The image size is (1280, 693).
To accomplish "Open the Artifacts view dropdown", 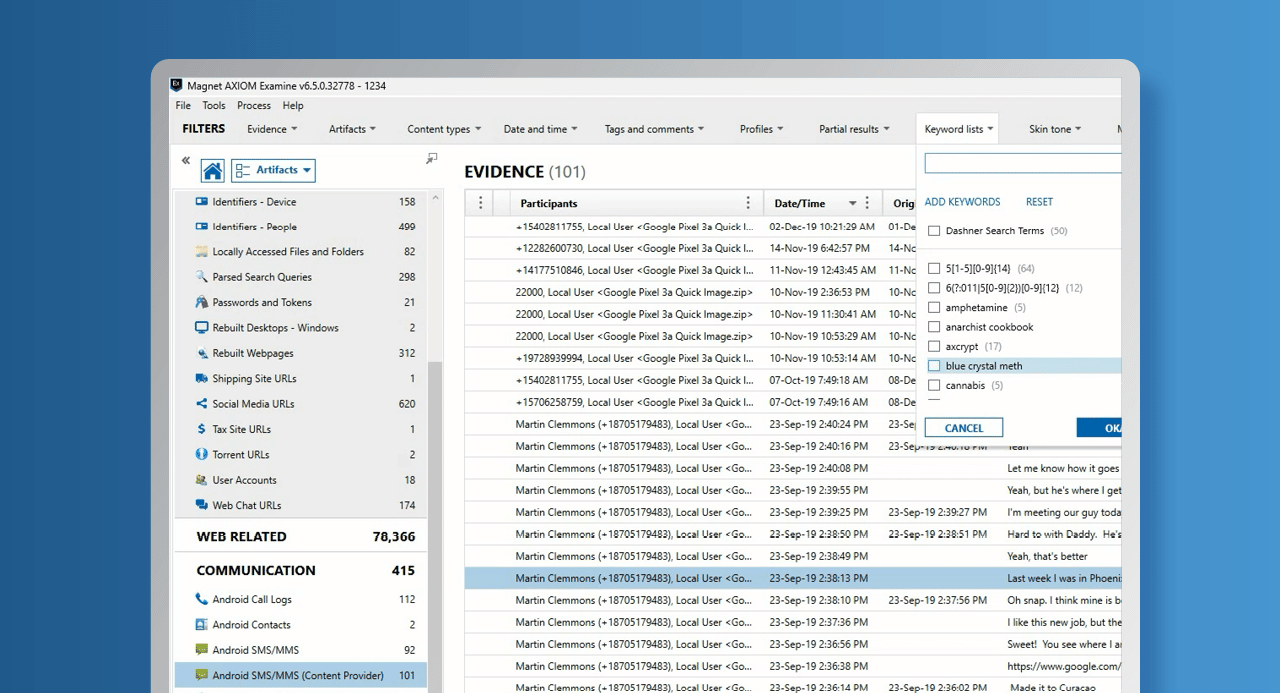I will (273, 171).
